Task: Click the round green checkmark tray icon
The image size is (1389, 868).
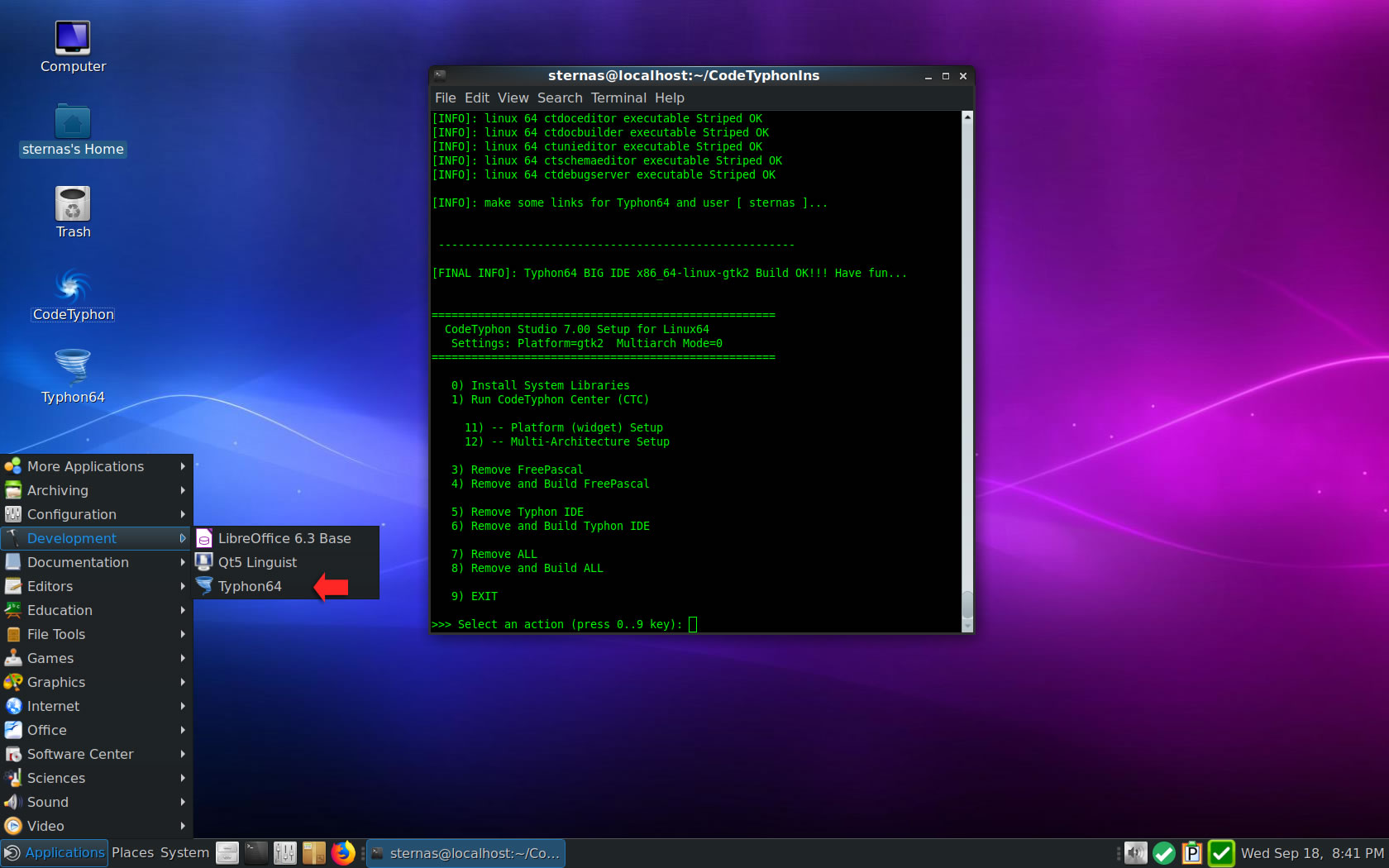Action: coord(1164,853)
